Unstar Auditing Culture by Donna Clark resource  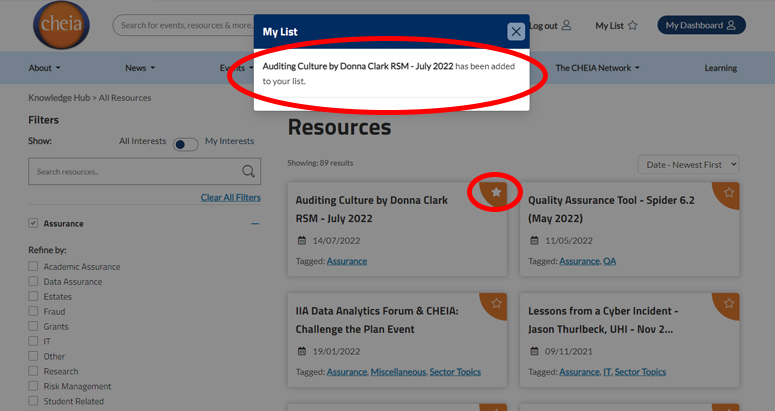(496, 192)
